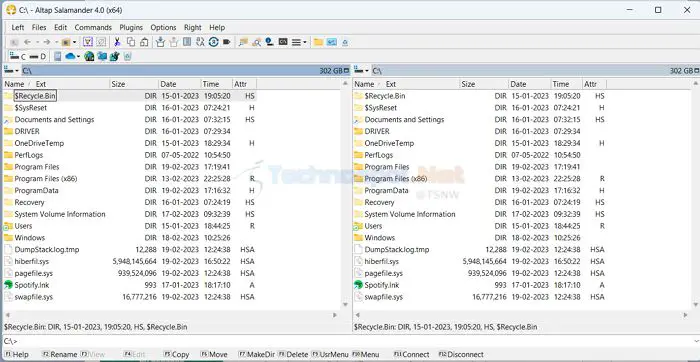Select System Volume Information in right panel
This screenshot has height=362, width=700.
pos(410,214)
